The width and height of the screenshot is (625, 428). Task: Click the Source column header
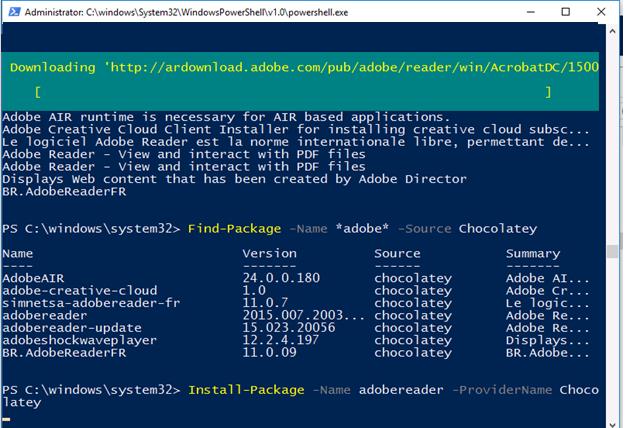pyautogui.click(x=397, y=253)
